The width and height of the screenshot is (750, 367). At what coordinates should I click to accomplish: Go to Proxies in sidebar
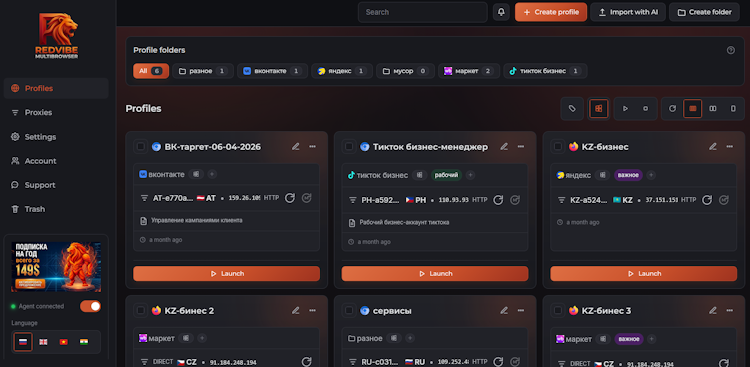point(56,112)
